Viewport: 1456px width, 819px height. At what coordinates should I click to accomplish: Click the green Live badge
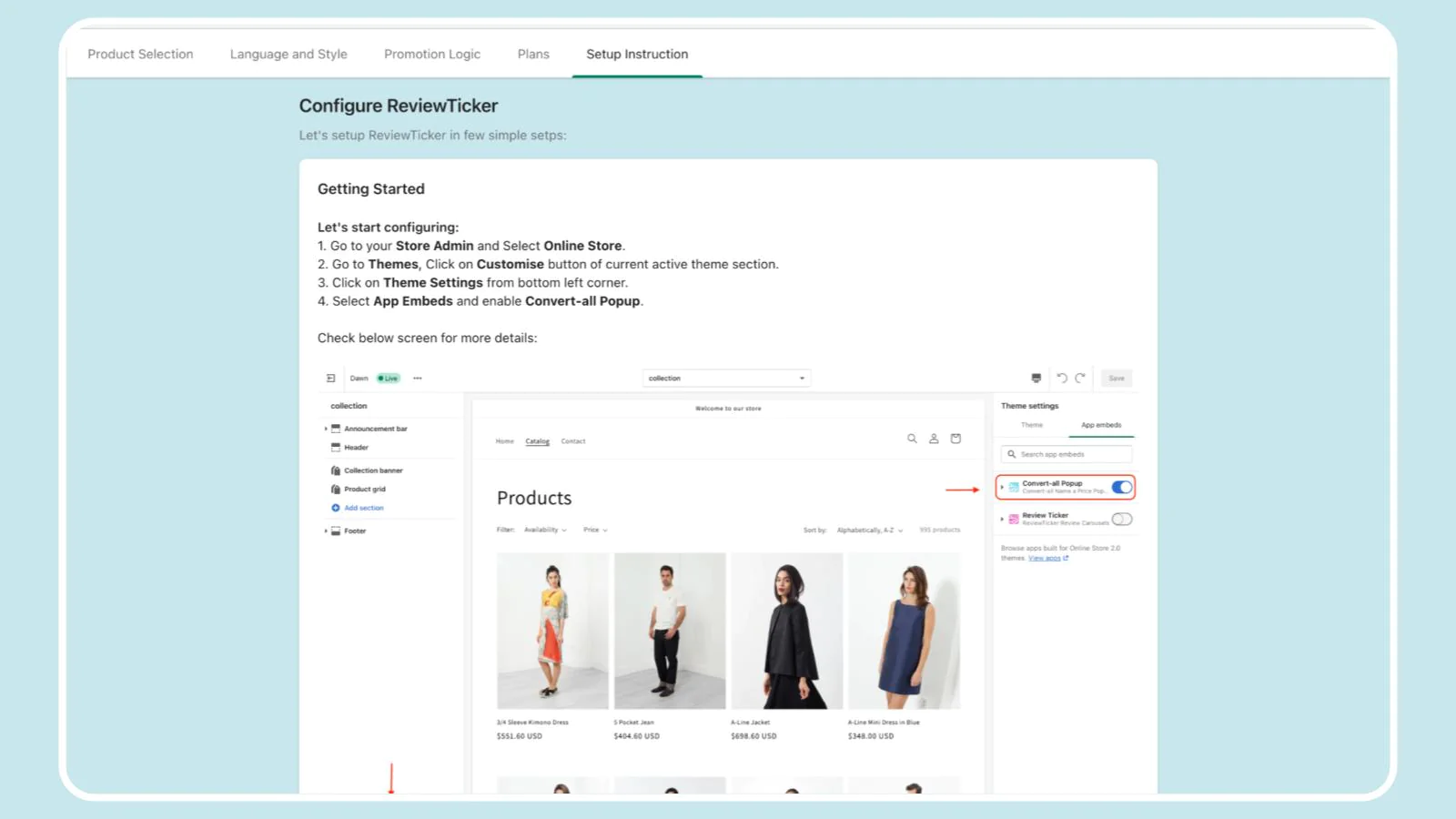(389, 379)
